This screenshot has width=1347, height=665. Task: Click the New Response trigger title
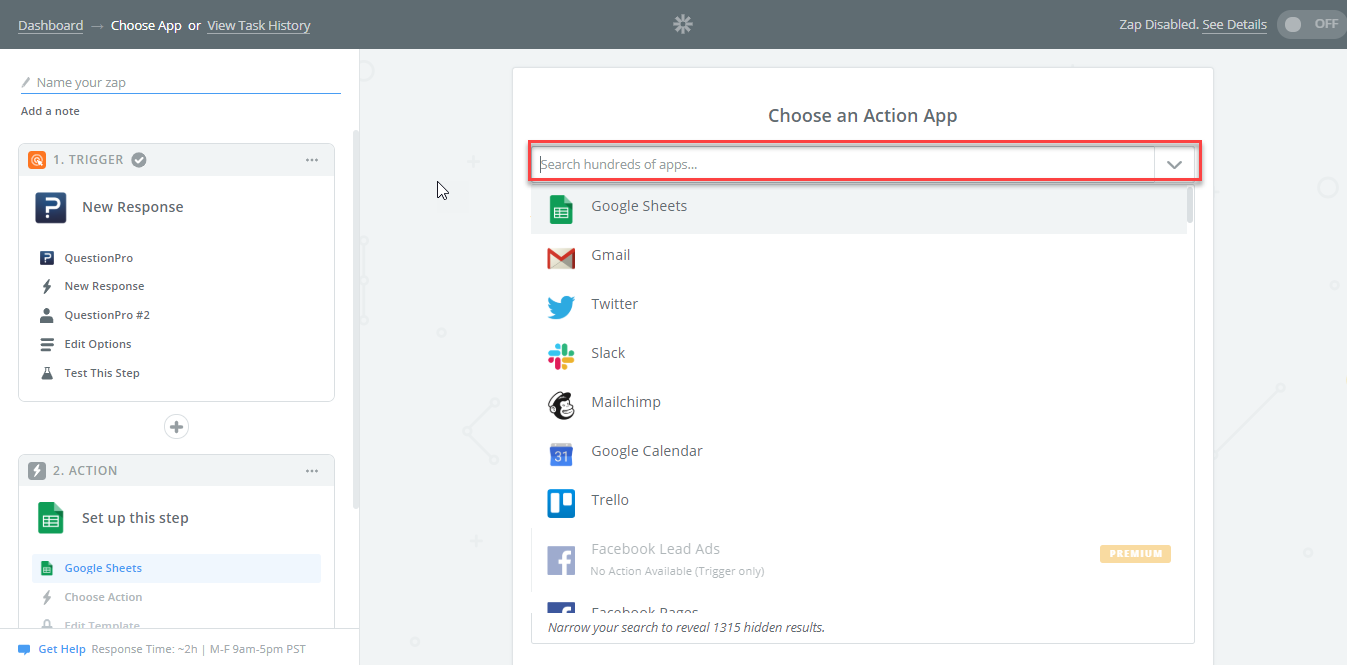[133, 207]
